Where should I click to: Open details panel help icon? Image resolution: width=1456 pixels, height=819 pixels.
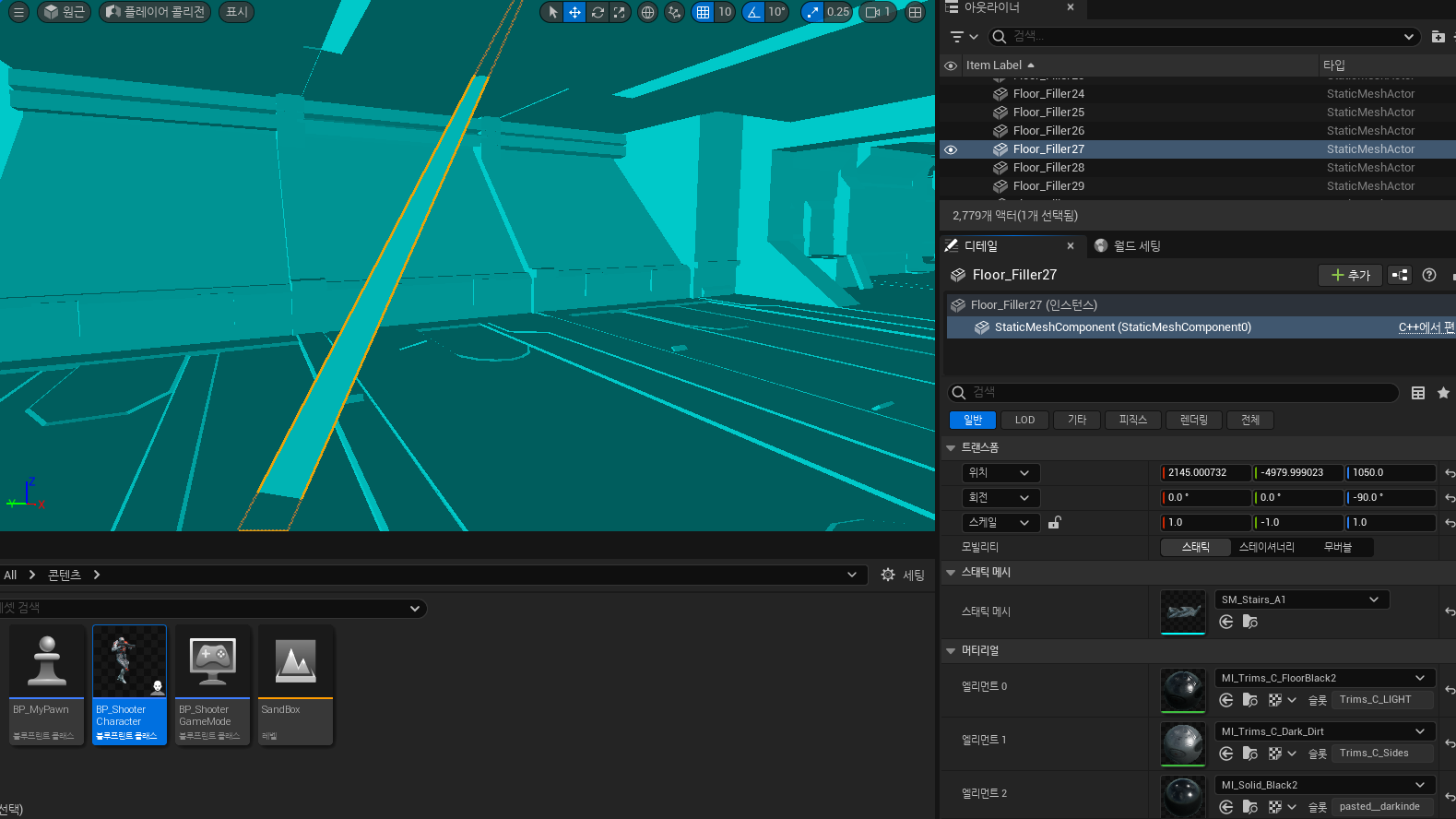click(1429, 275)
